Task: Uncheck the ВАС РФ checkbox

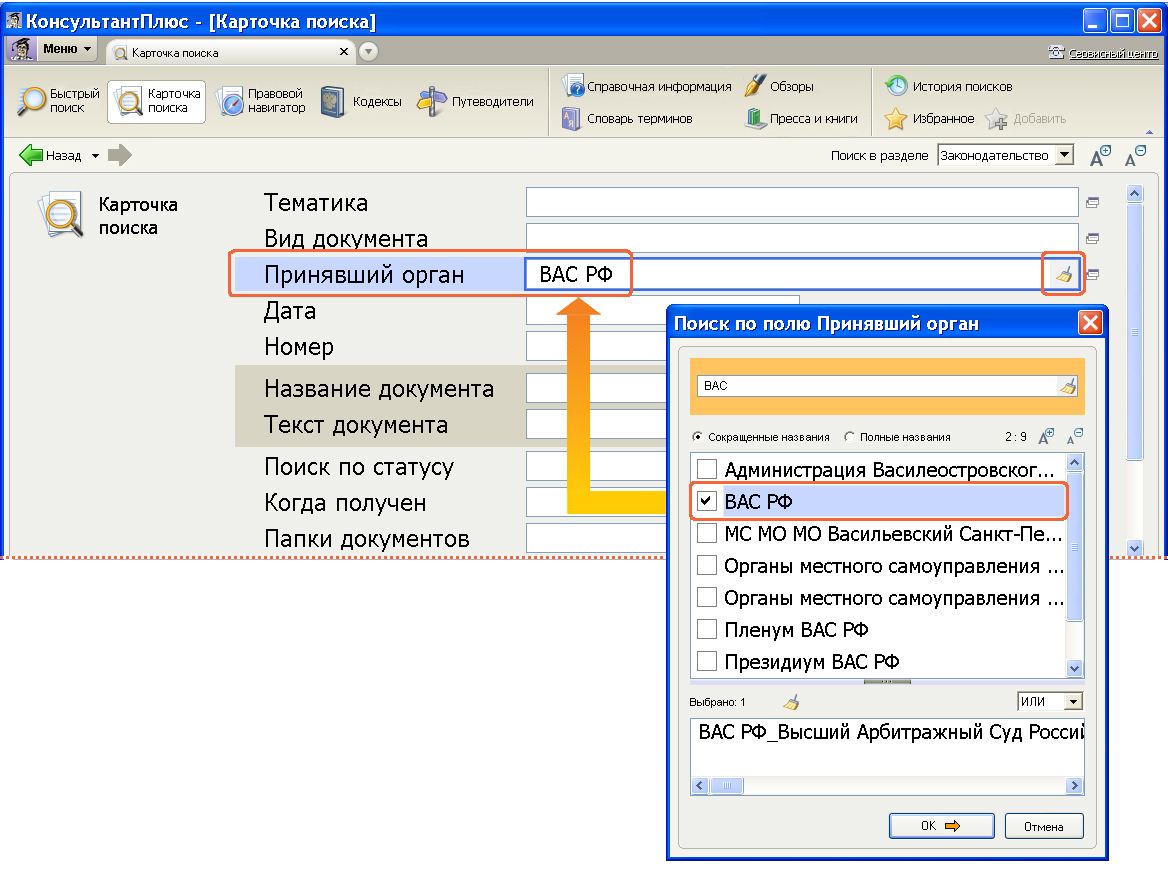Action: (x=707, y=501)
